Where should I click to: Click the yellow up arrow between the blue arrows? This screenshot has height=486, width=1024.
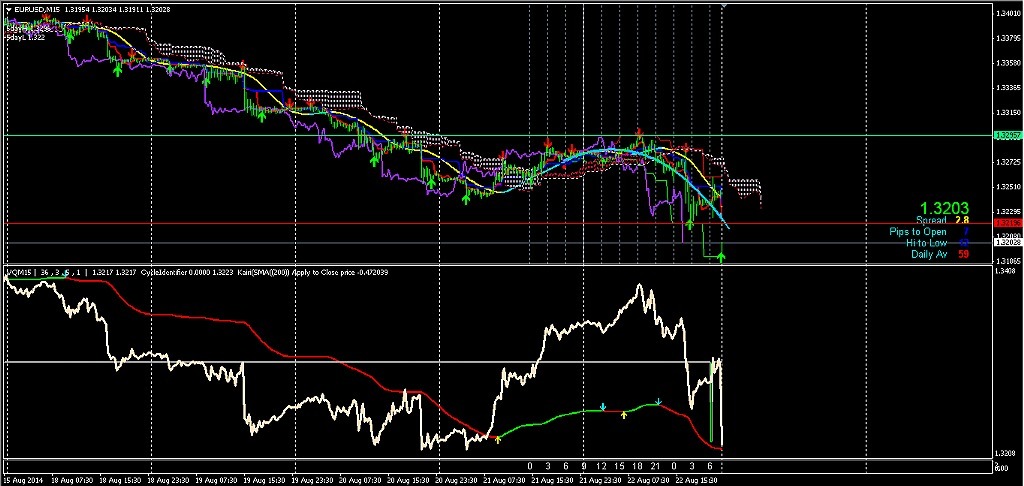(625, 413)
